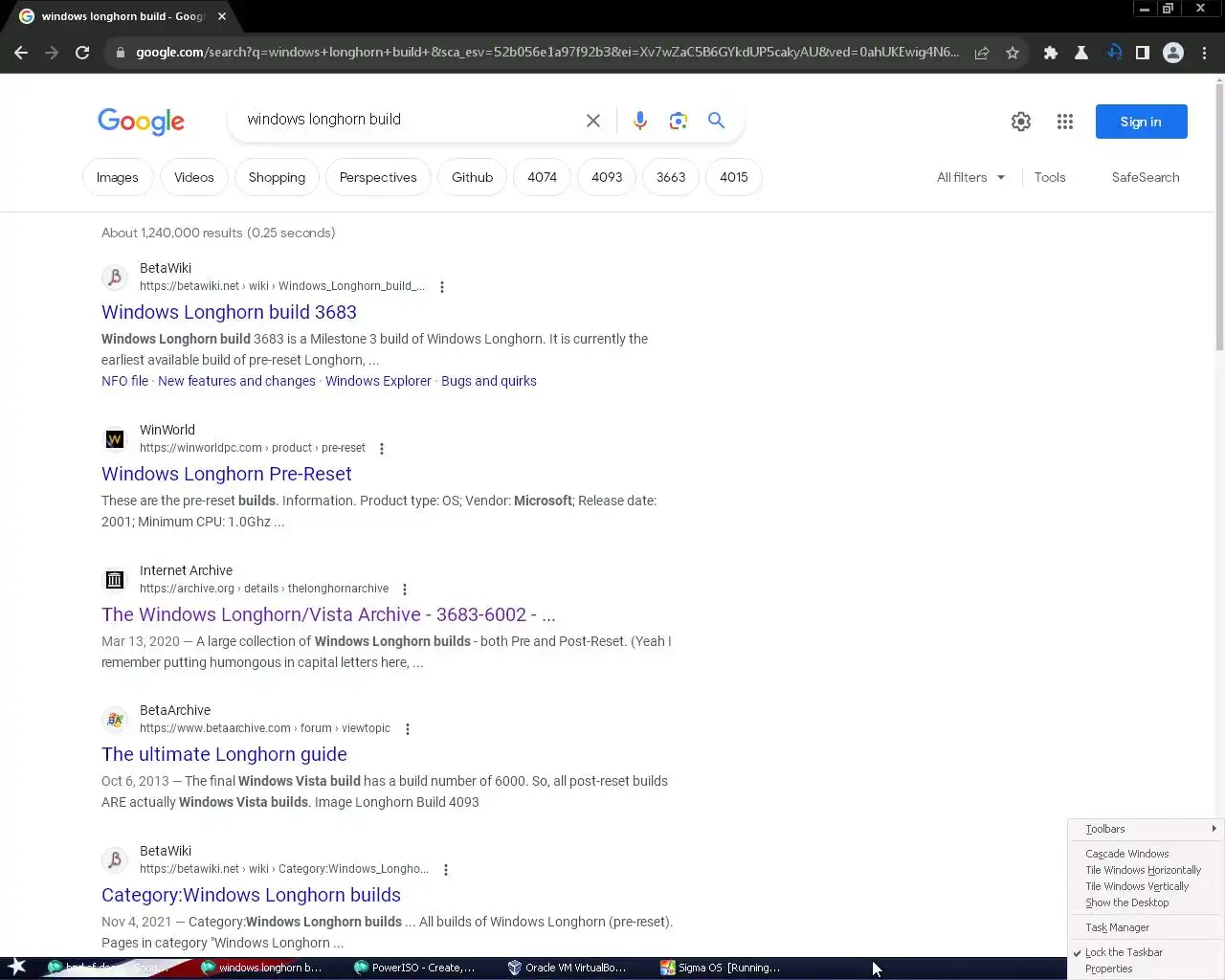The height and width of the screenshot is (980, 1225).
Task: Click the Sign in button
Action: (x=1141, y=122)
